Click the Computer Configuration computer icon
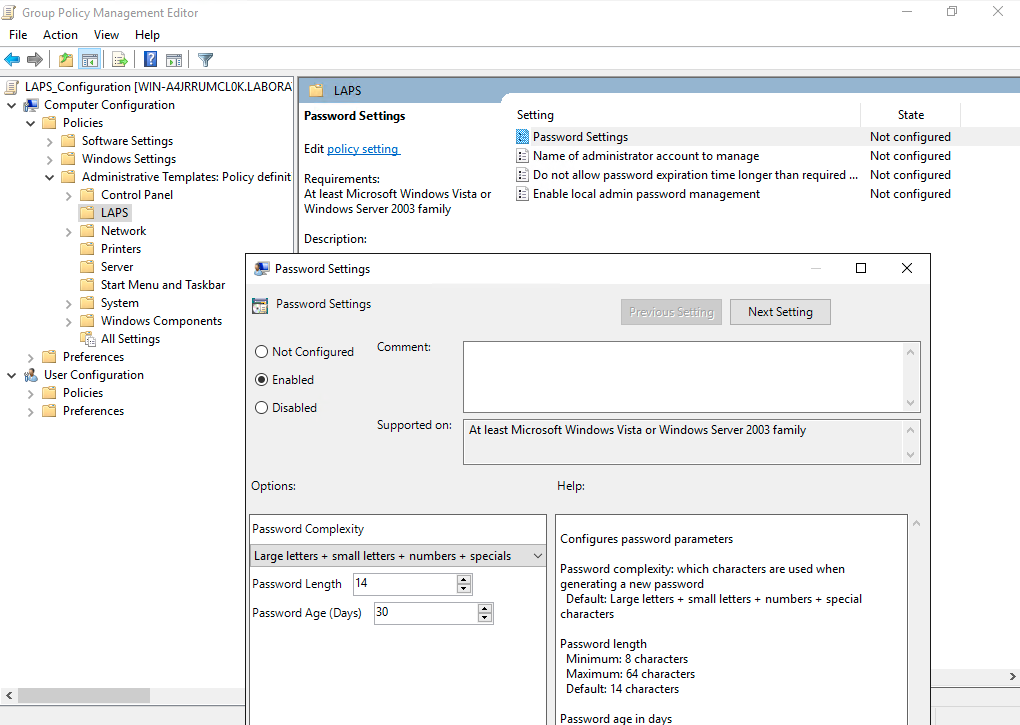This screenshot has height=725, width=1020. pyautogui.click(x=31, y=105)
